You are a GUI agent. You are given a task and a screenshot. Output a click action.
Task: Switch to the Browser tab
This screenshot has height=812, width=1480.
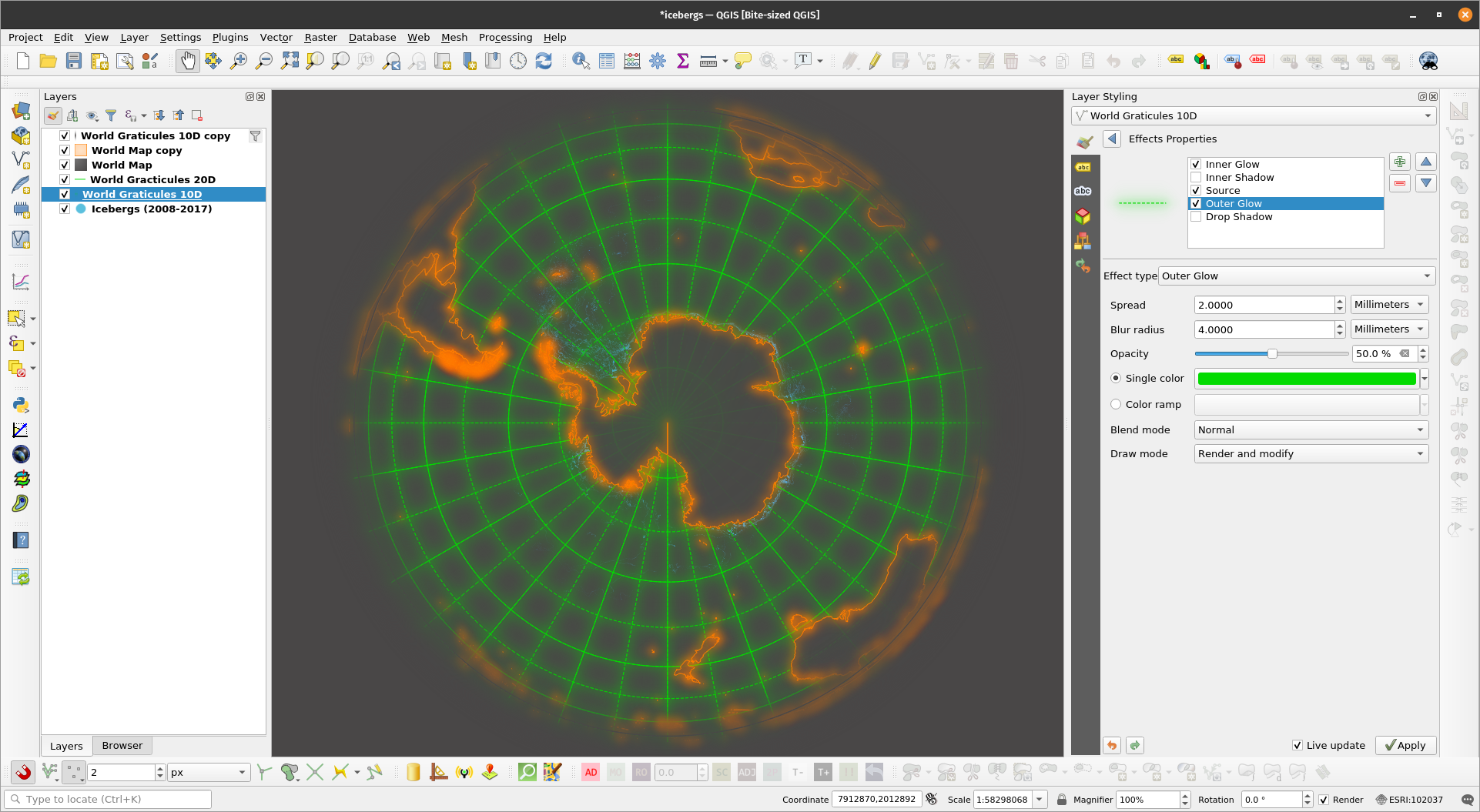click(122, 745)
